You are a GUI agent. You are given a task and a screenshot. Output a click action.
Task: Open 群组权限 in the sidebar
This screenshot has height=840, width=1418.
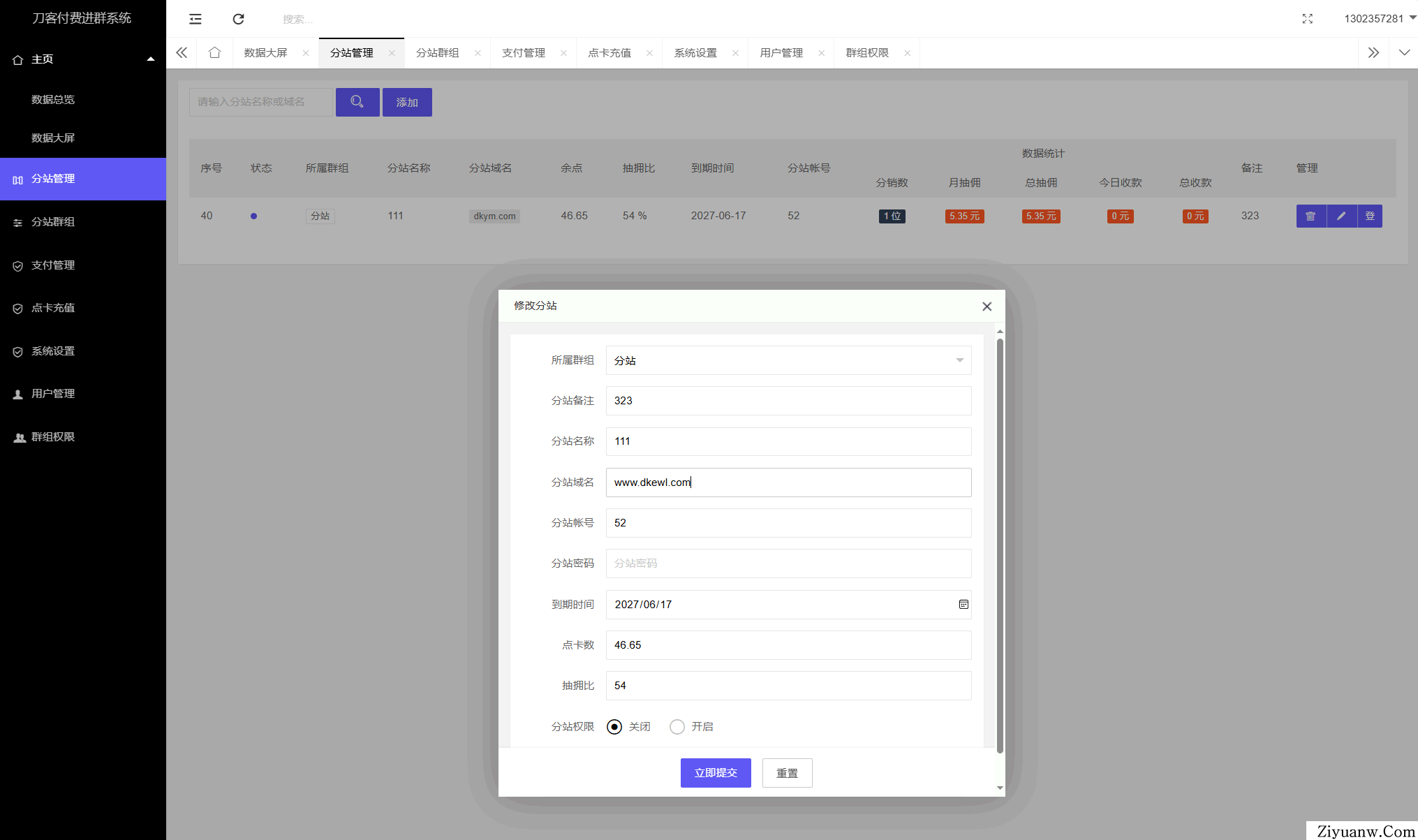[53, 437]
